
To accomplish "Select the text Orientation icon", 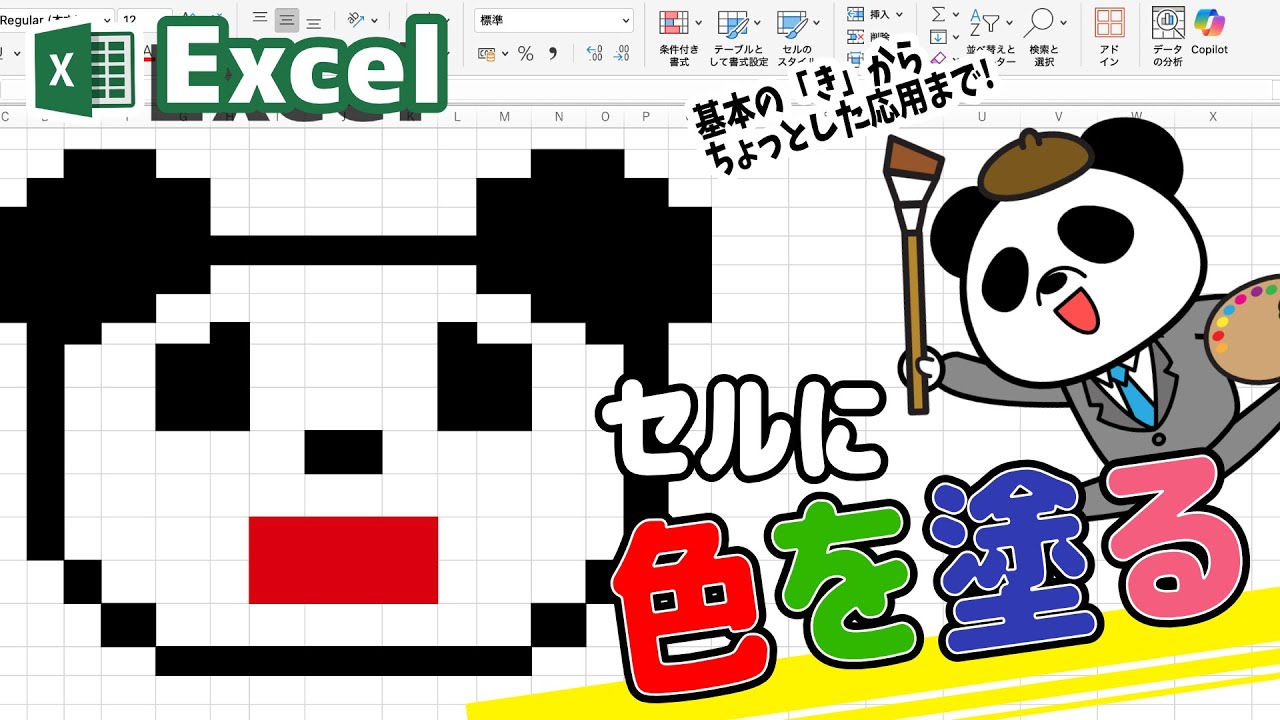I will click(356, 19).
